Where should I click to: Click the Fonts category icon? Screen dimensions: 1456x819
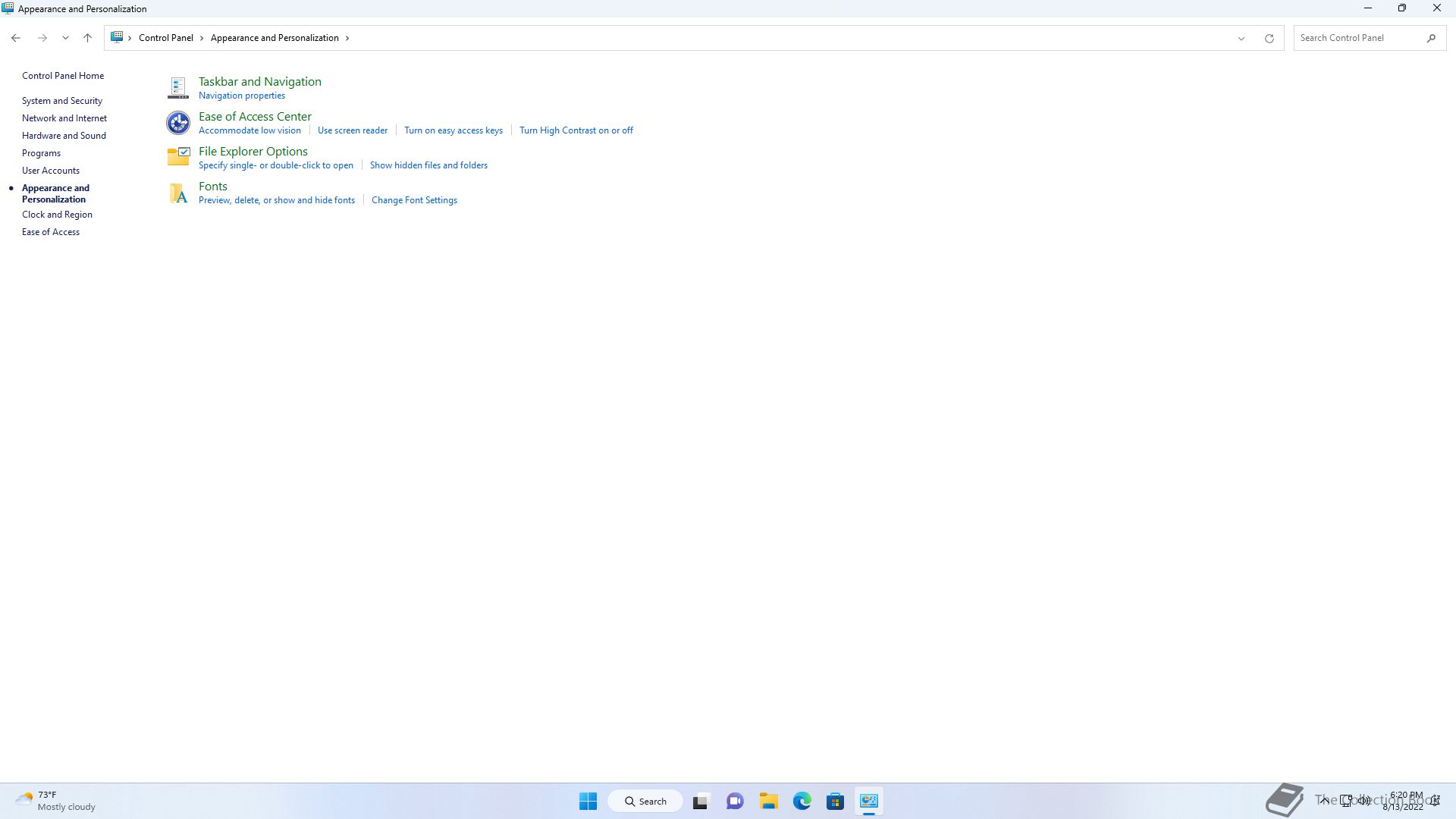177,193
